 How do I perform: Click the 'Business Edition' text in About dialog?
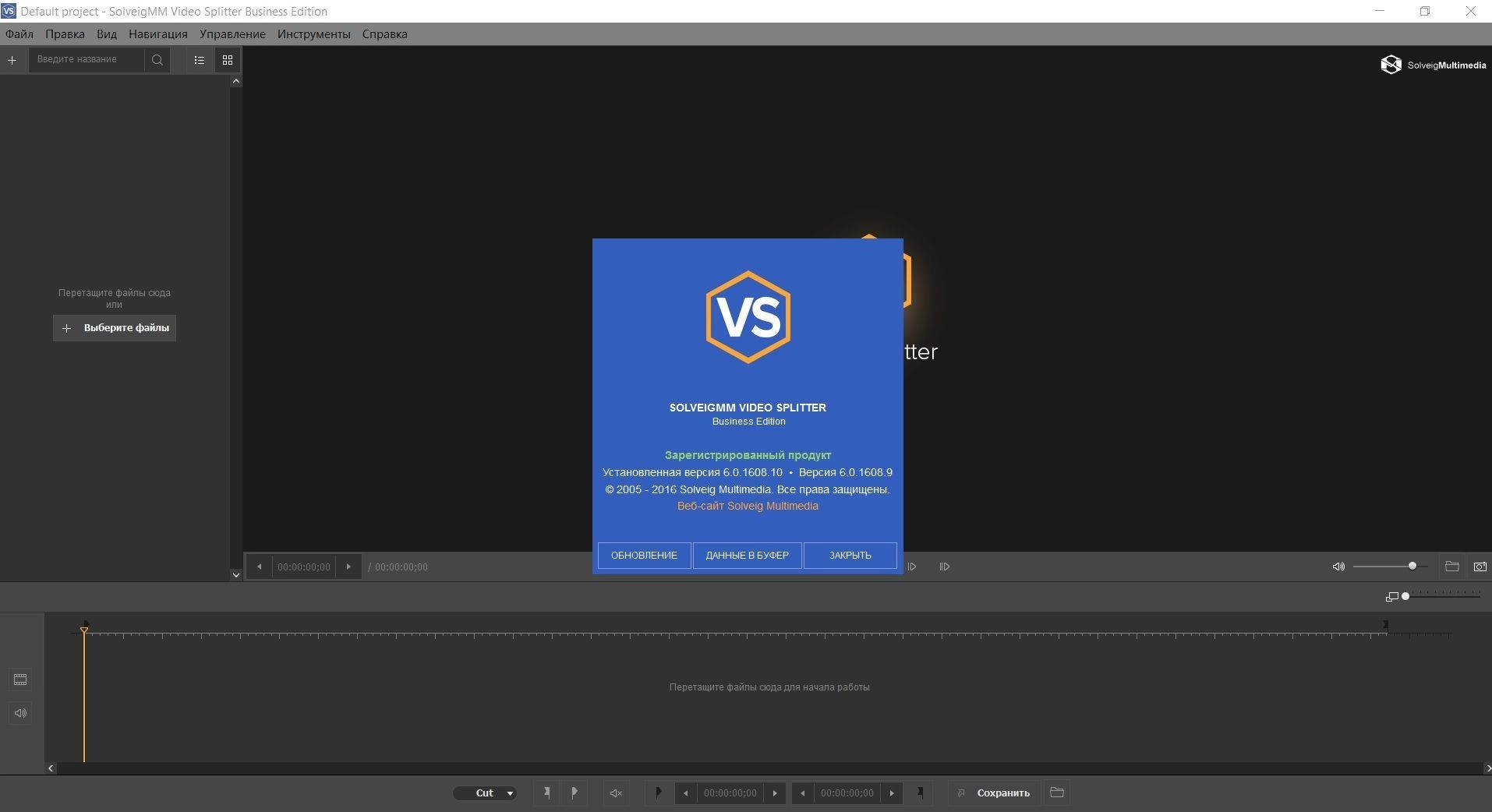(x=749, y=422)
